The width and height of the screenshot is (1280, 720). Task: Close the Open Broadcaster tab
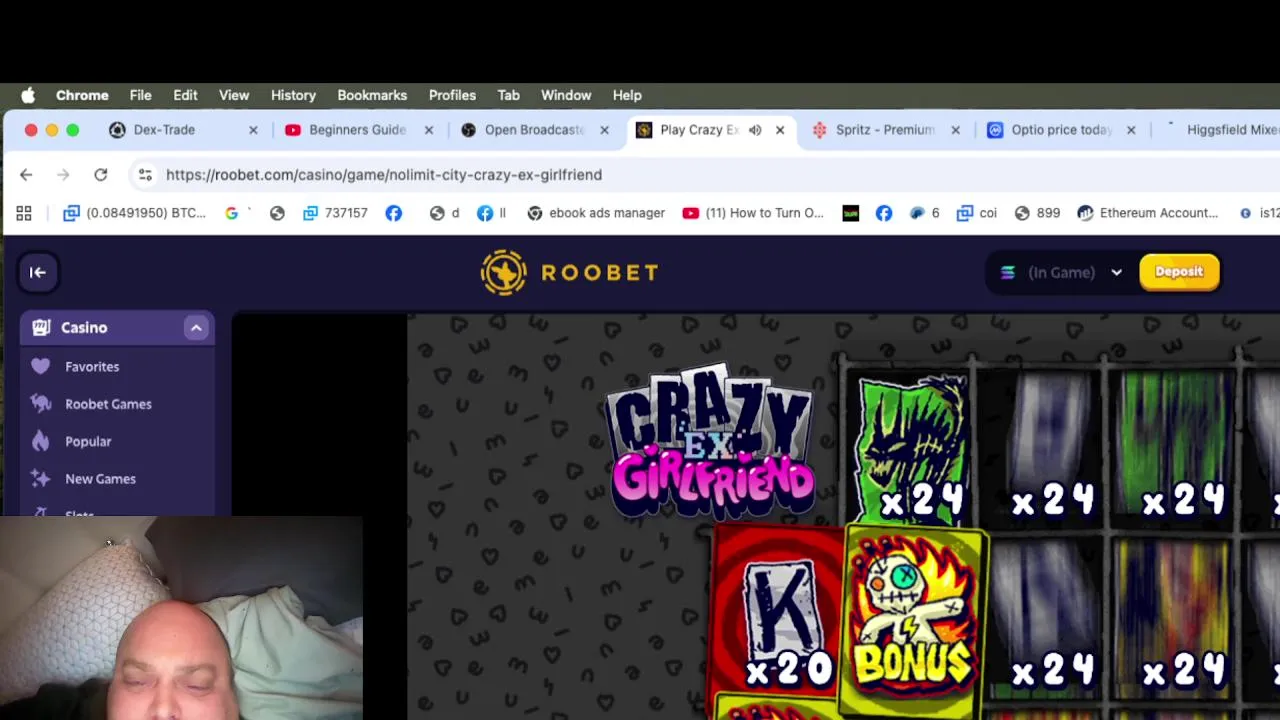pyautogui.click(x=604, y=130)
